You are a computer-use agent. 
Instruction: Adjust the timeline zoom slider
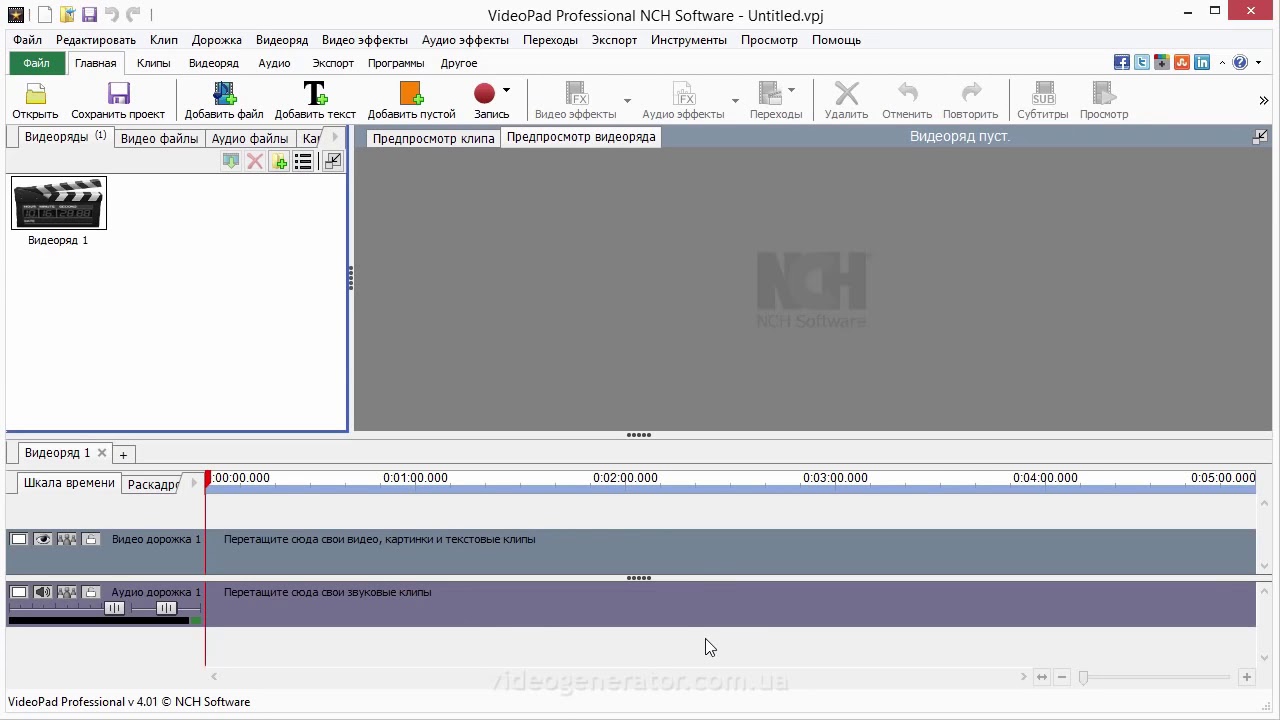coord(1083,677)
